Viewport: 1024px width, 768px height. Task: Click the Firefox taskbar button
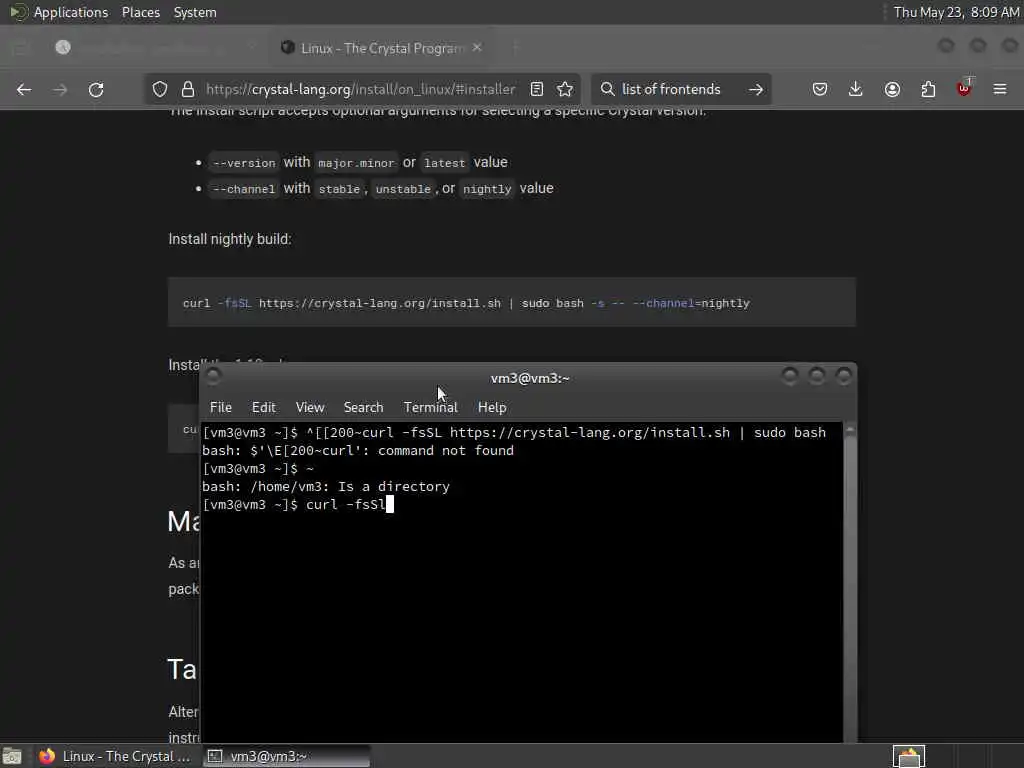tap(116, 756)
